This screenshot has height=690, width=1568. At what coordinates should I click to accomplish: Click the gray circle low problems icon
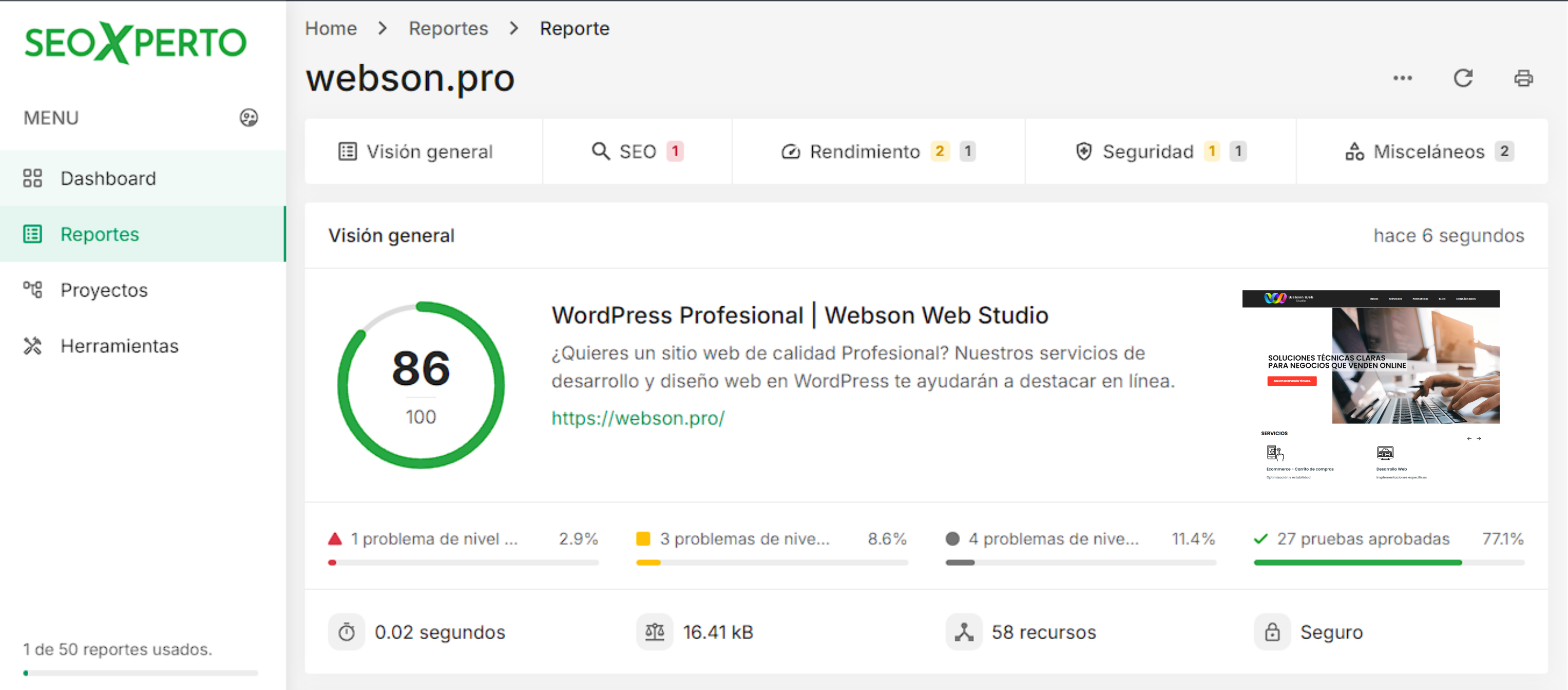[952, 539]
